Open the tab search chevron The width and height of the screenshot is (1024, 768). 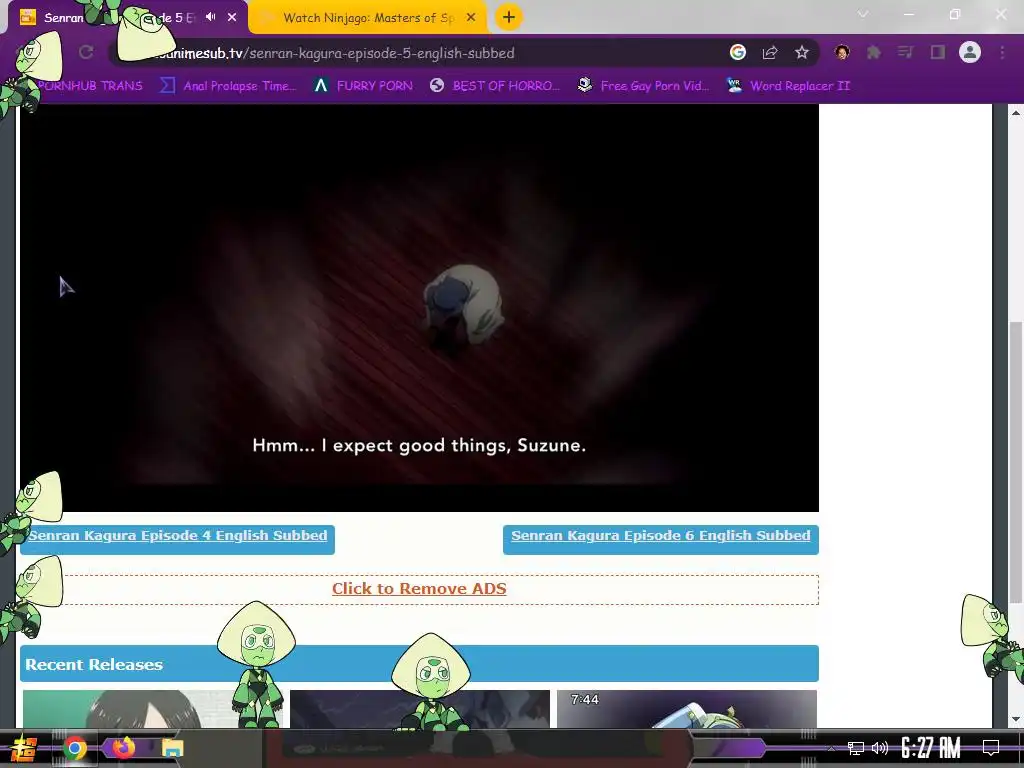[x=863, y=14]
